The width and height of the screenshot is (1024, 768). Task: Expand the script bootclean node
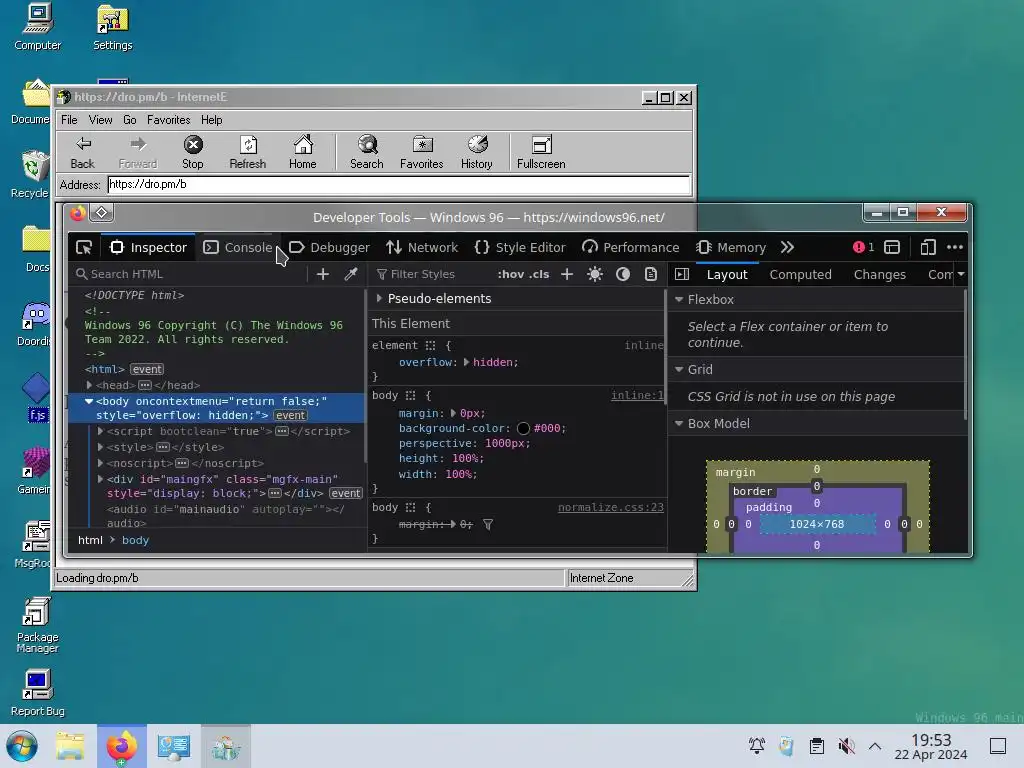(x=100, y=431)
